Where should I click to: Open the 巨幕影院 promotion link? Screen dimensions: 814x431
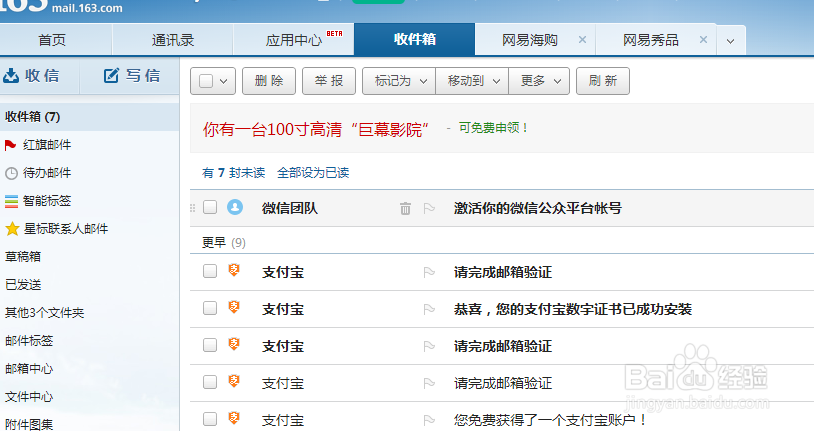coord(316,129)
